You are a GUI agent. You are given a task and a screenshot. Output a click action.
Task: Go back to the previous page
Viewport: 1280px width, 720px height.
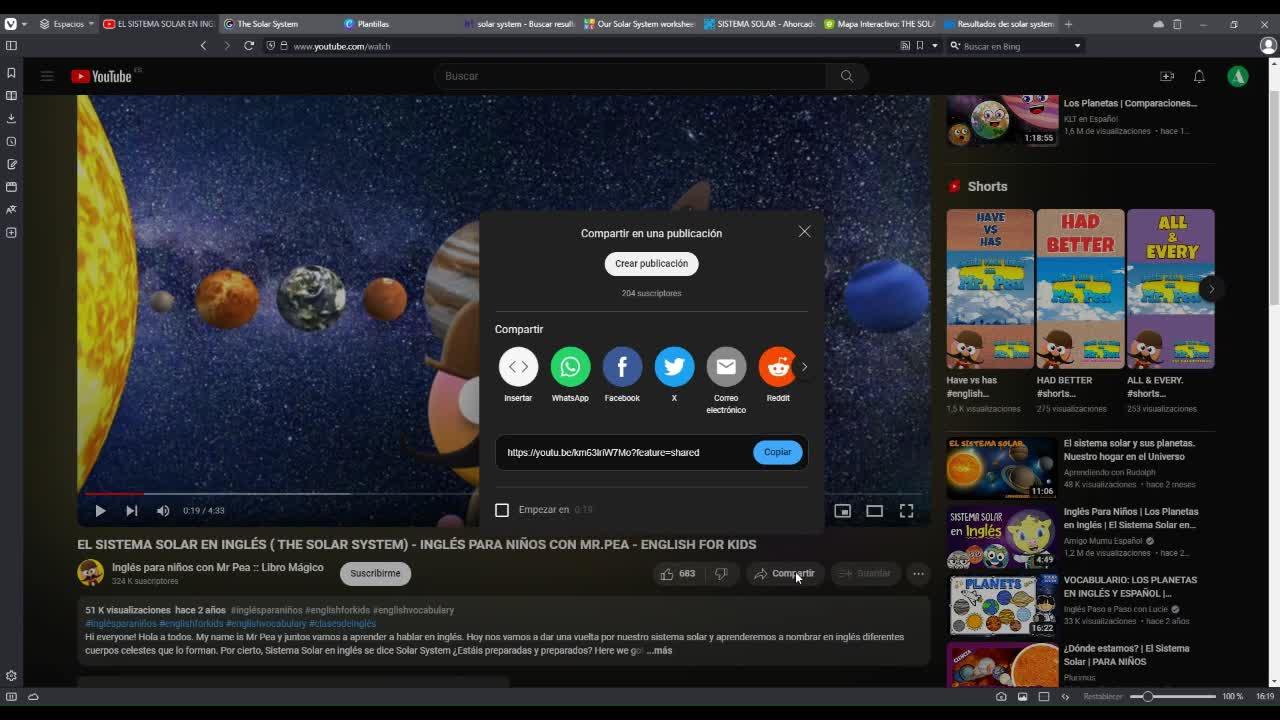click(203, 46)
